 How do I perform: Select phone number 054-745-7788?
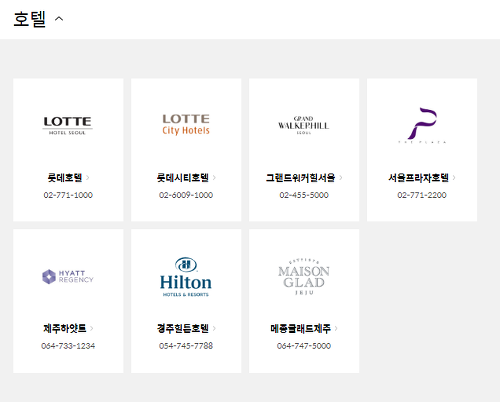[x=186, y=346]
